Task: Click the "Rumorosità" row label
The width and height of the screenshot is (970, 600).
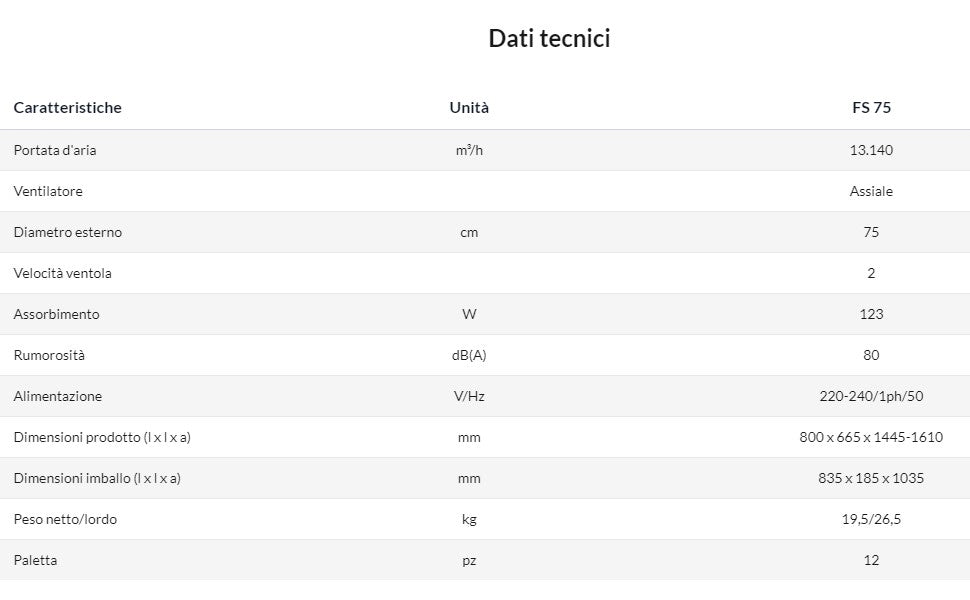Action: (x=49, y=355)
